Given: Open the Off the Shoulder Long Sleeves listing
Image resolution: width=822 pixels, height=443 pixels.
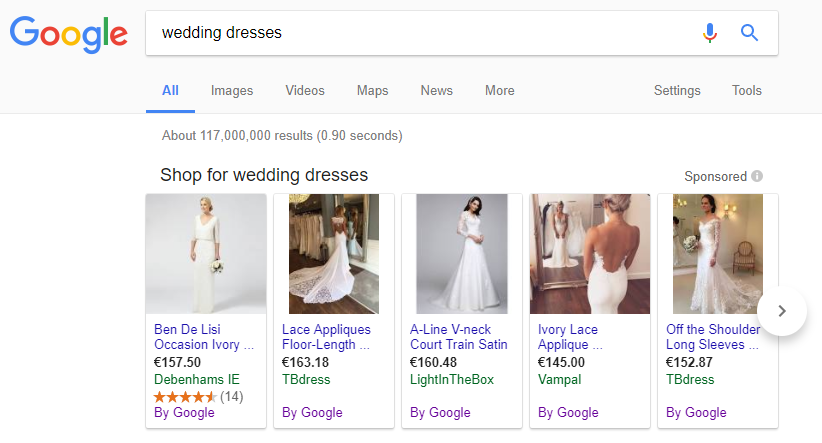Looking at the screenshot, I should coord(713,337).
